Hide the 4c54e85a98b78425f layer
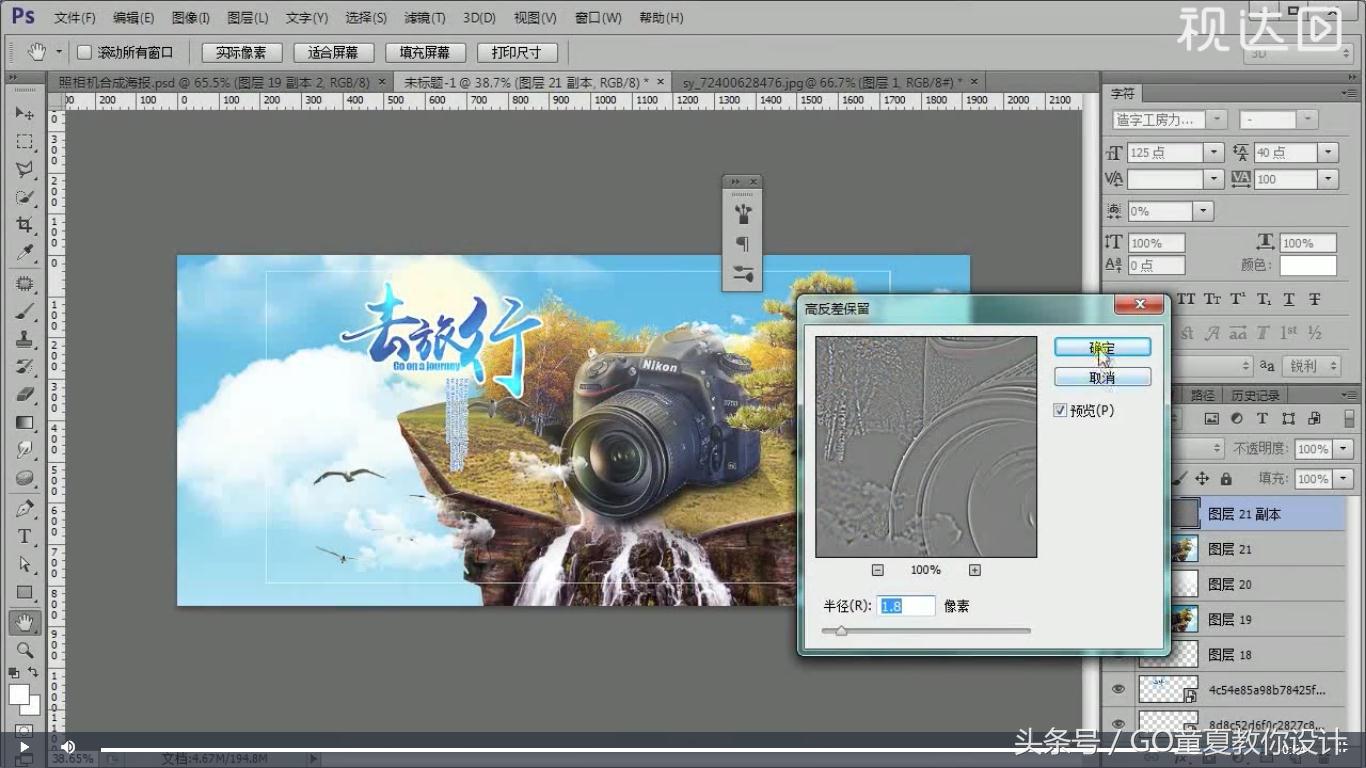 point(1119,688)
